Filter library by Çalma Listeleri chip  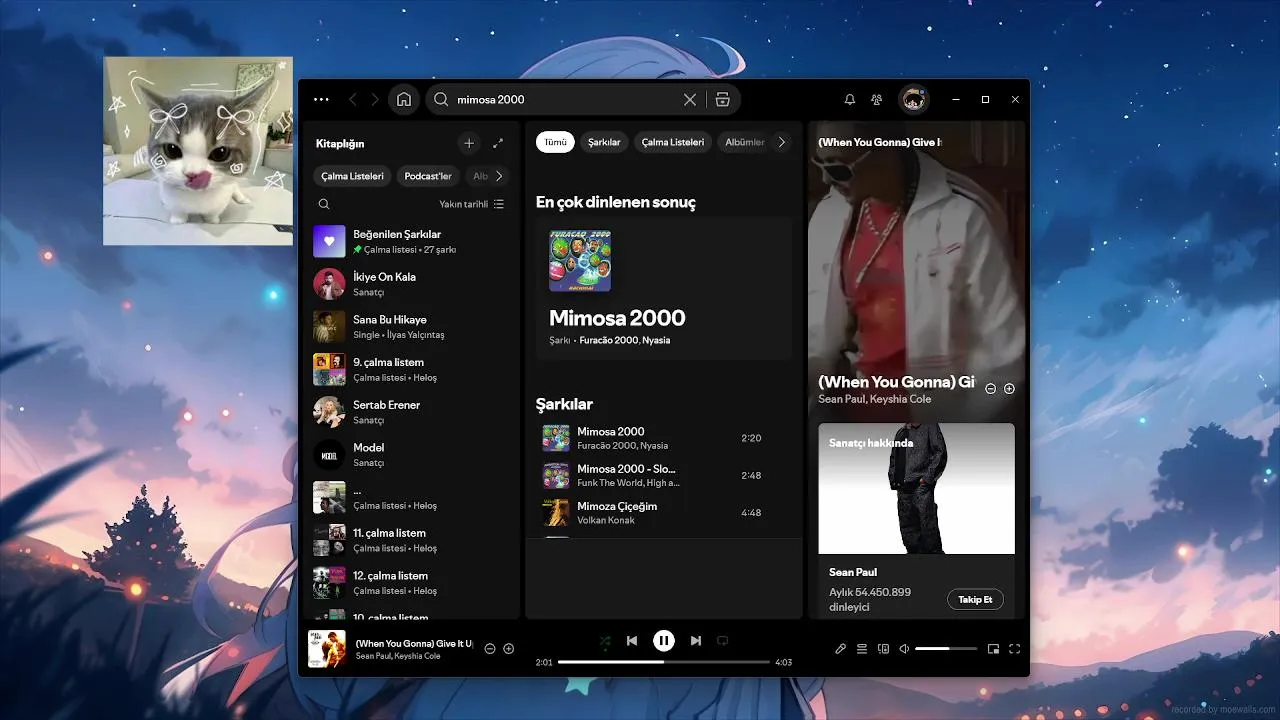pos(352,176)
